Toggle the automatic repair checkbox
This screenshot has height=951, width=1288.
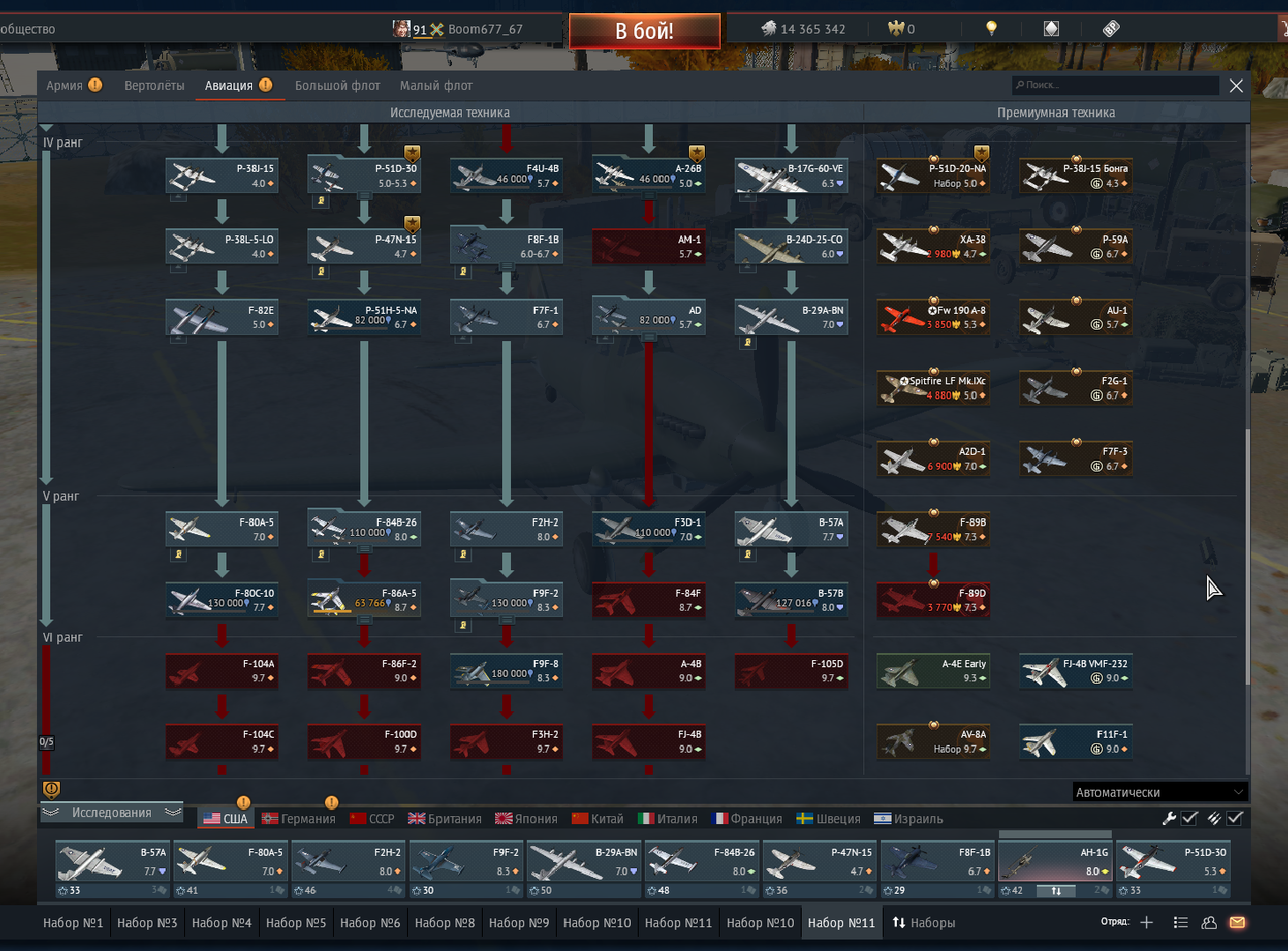pyautogui.click(x=1189, y=818)
